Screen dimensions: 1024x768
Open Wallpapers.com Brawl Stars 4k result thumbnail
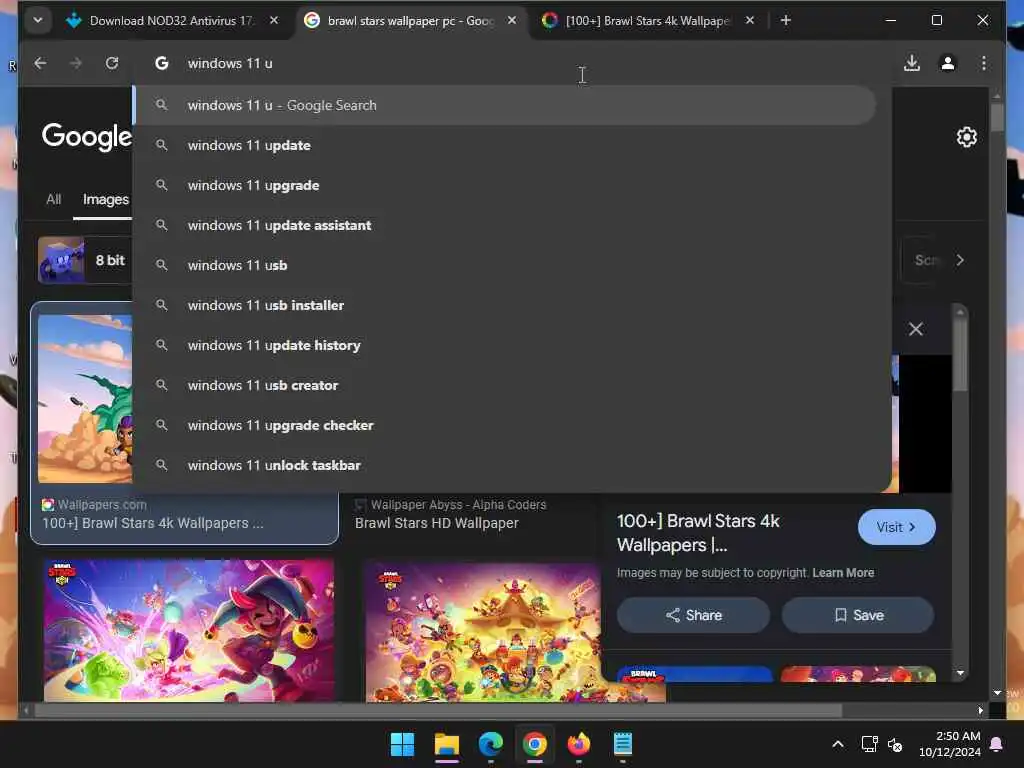click(x=85, y=399)
